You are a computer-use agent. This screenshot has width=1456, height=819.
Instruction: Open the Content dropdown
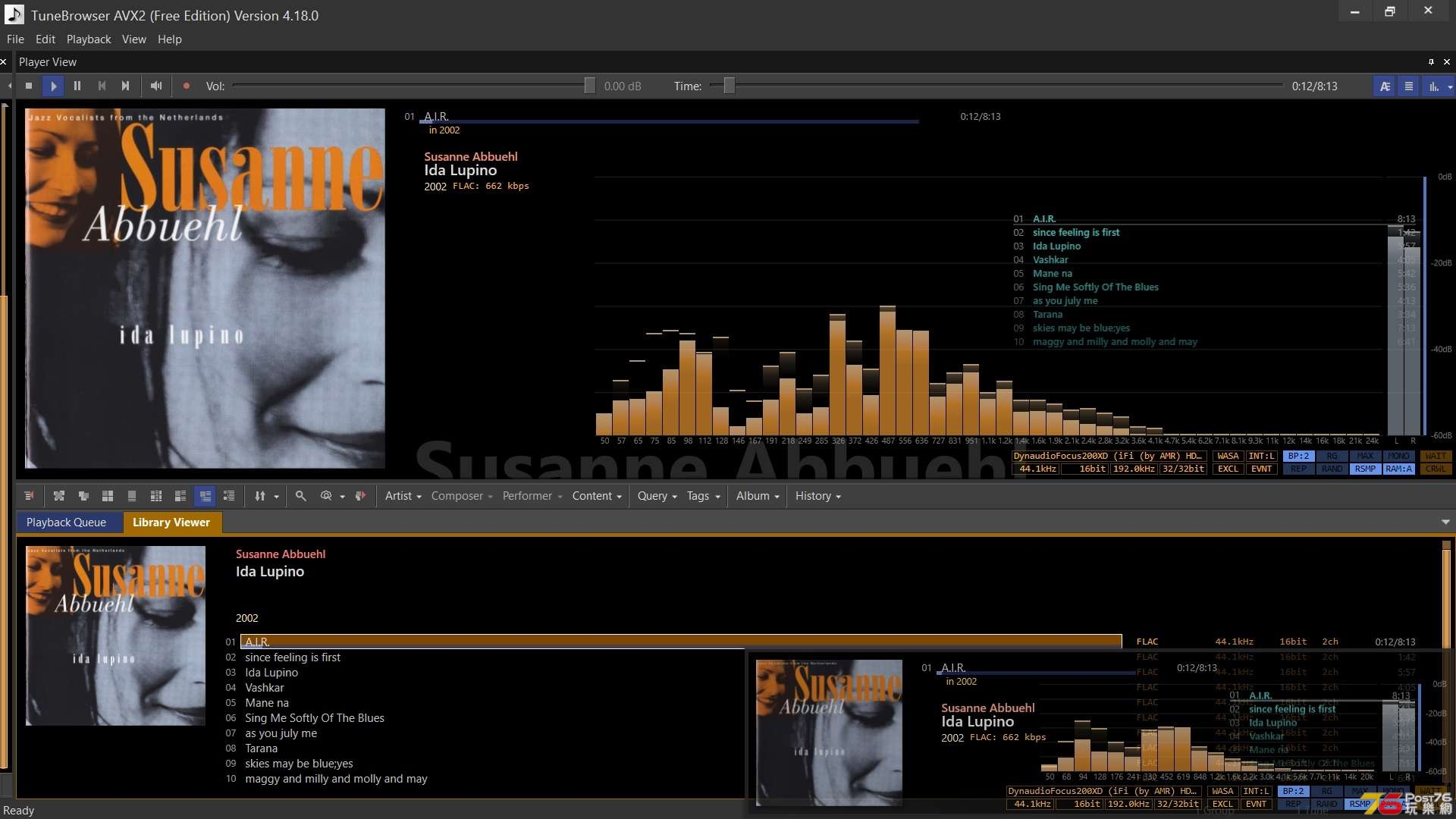tap(597, 496)
